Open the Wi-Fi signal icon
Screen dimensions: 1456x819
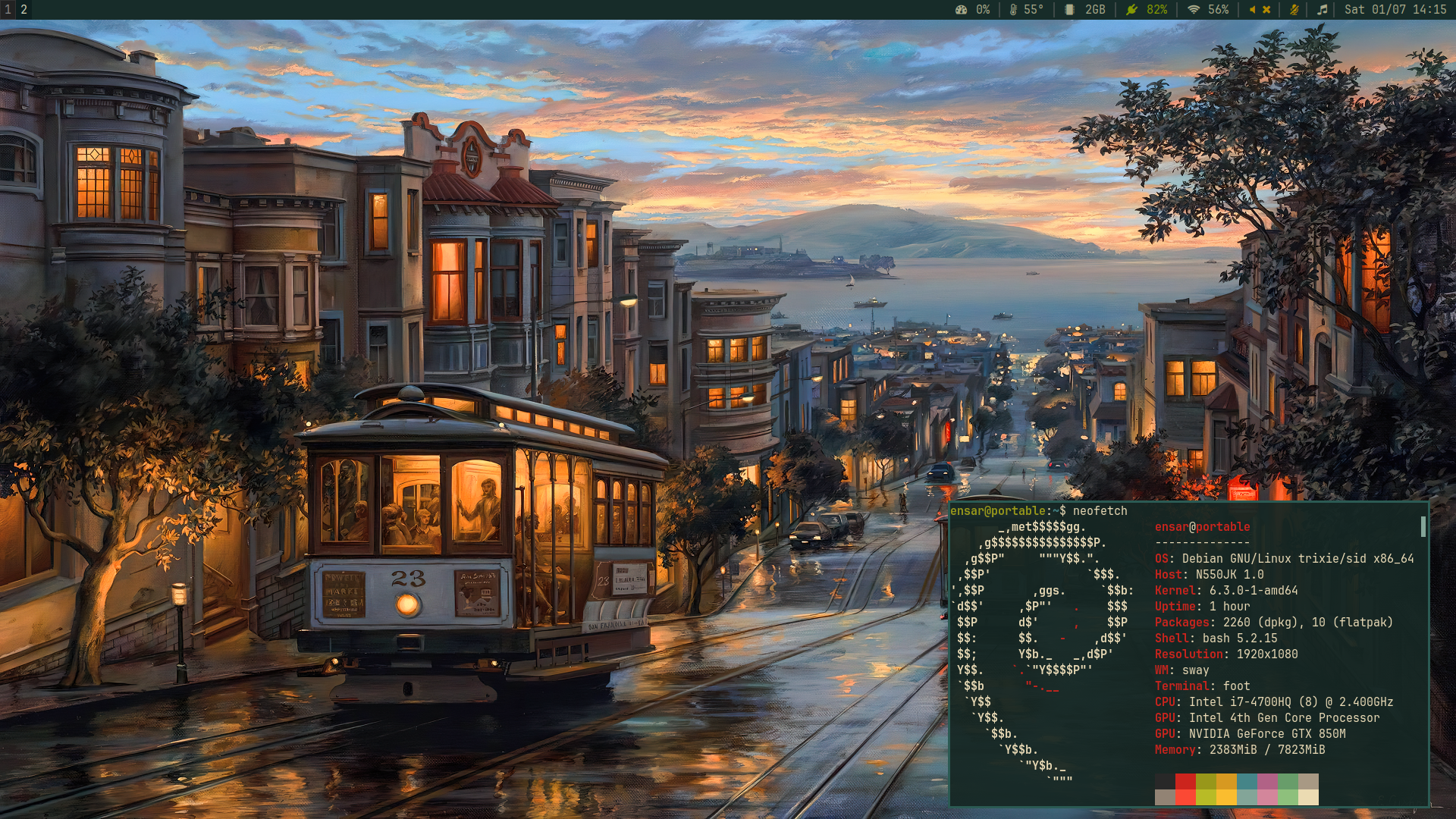coord(1194,10)
